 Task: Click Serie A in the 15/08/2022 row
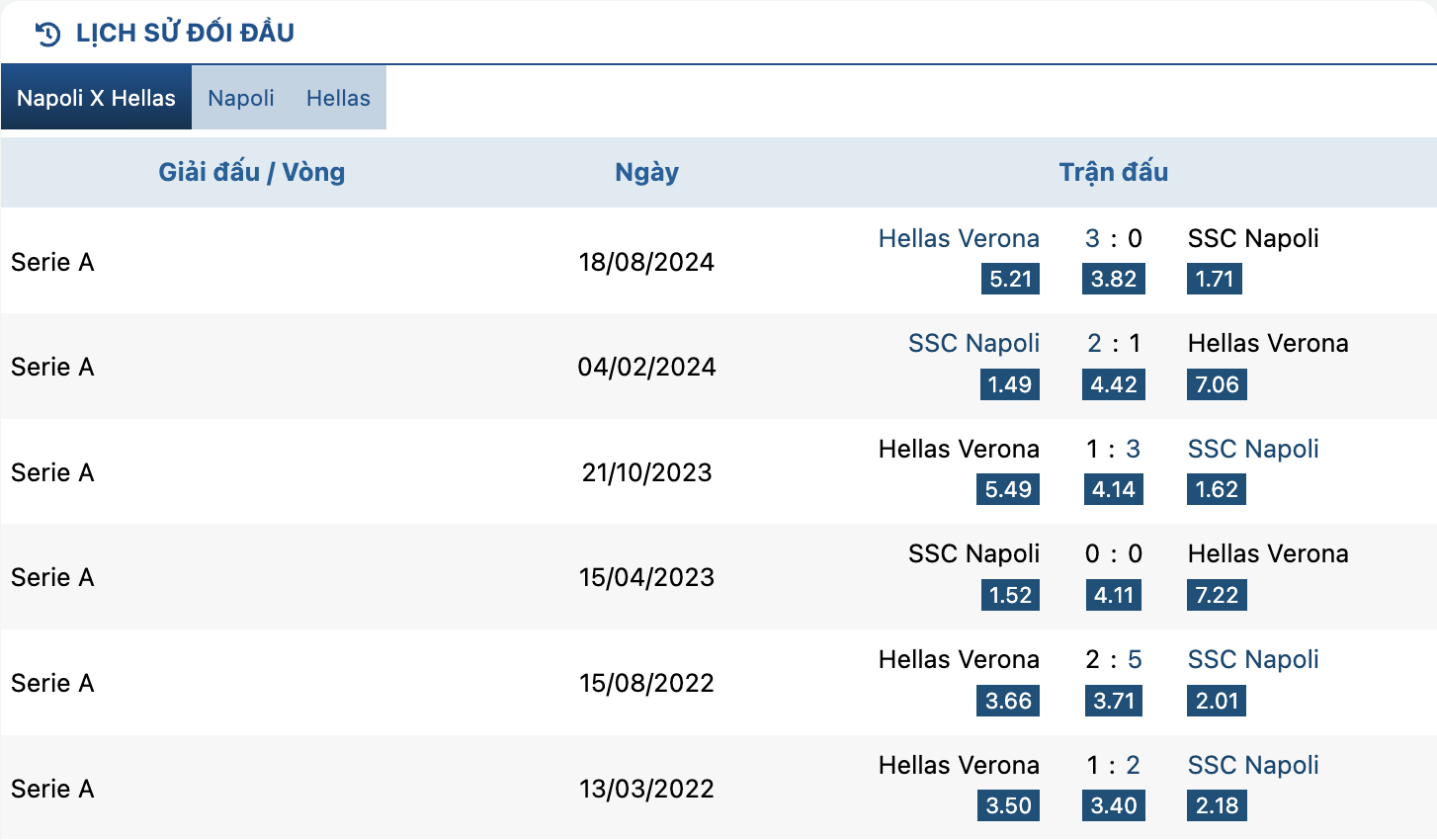pyautogui.click(x=52, y=683)
